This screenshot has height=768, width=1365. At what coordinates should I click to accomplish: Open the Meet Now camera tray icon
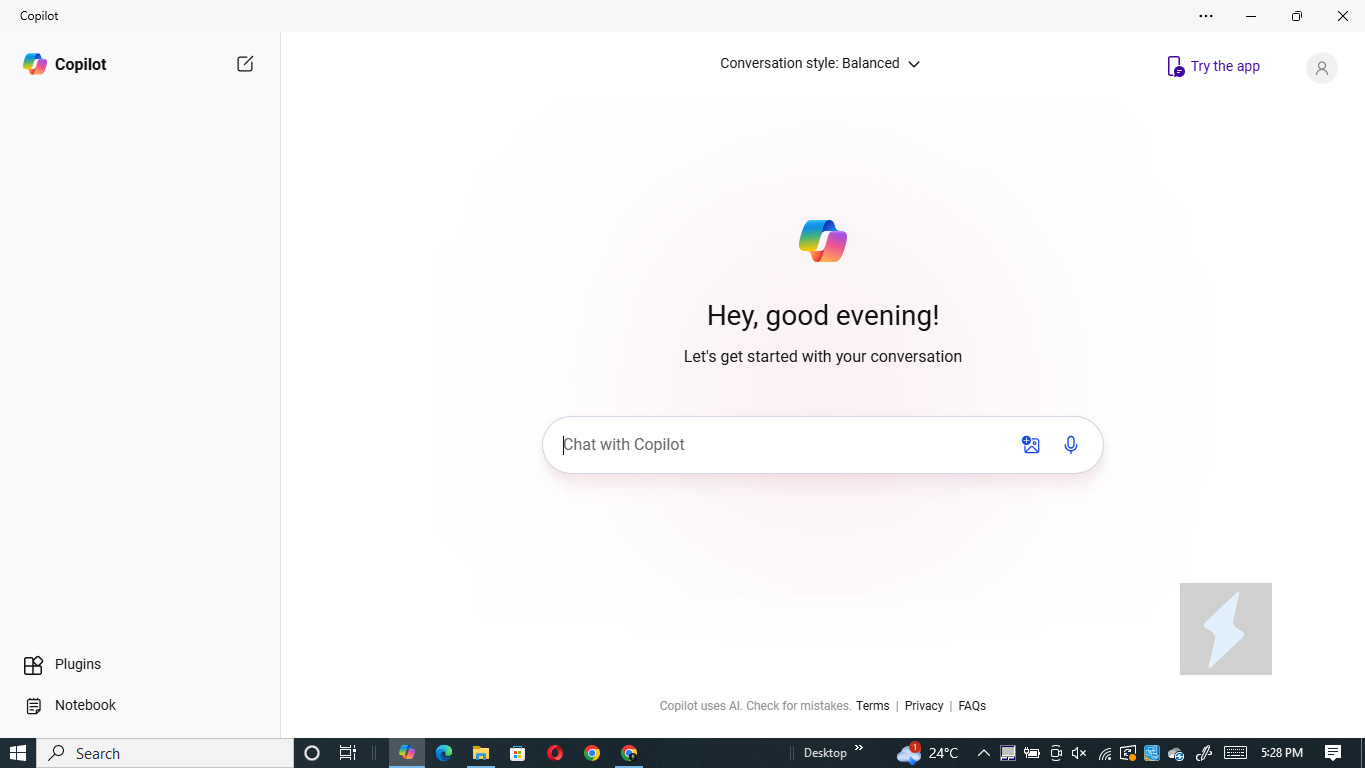click(x=1056, y=753)
